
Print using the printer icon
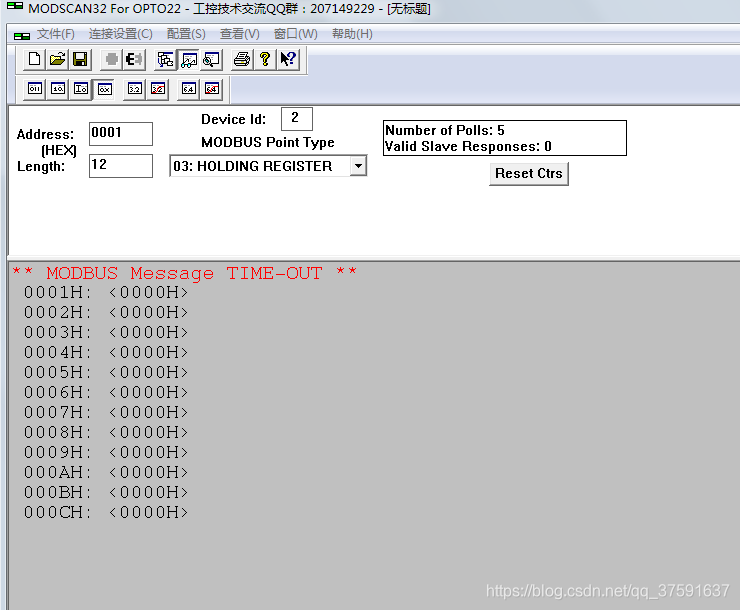(242, 59)
